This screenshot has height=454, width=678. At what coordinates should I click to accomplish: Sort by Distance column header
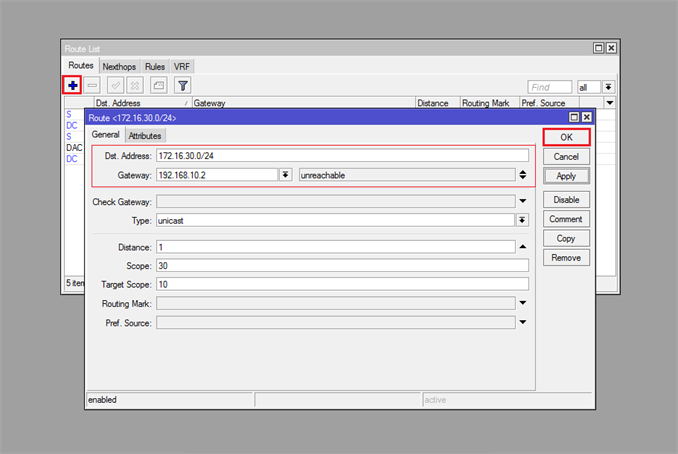[437, 103]
